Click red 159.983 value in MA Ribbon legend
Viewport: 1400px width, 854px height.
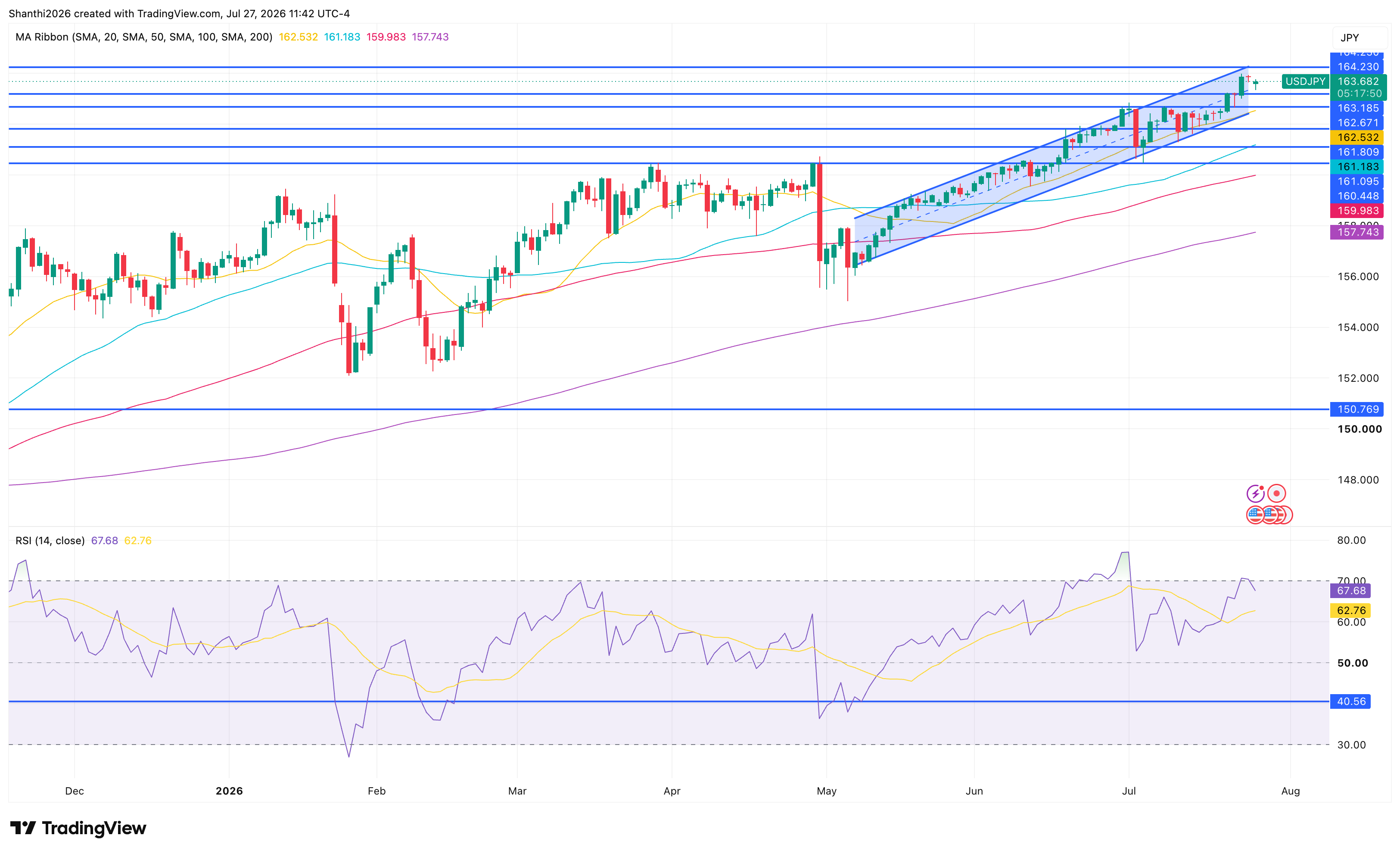(x=386, y=37)
